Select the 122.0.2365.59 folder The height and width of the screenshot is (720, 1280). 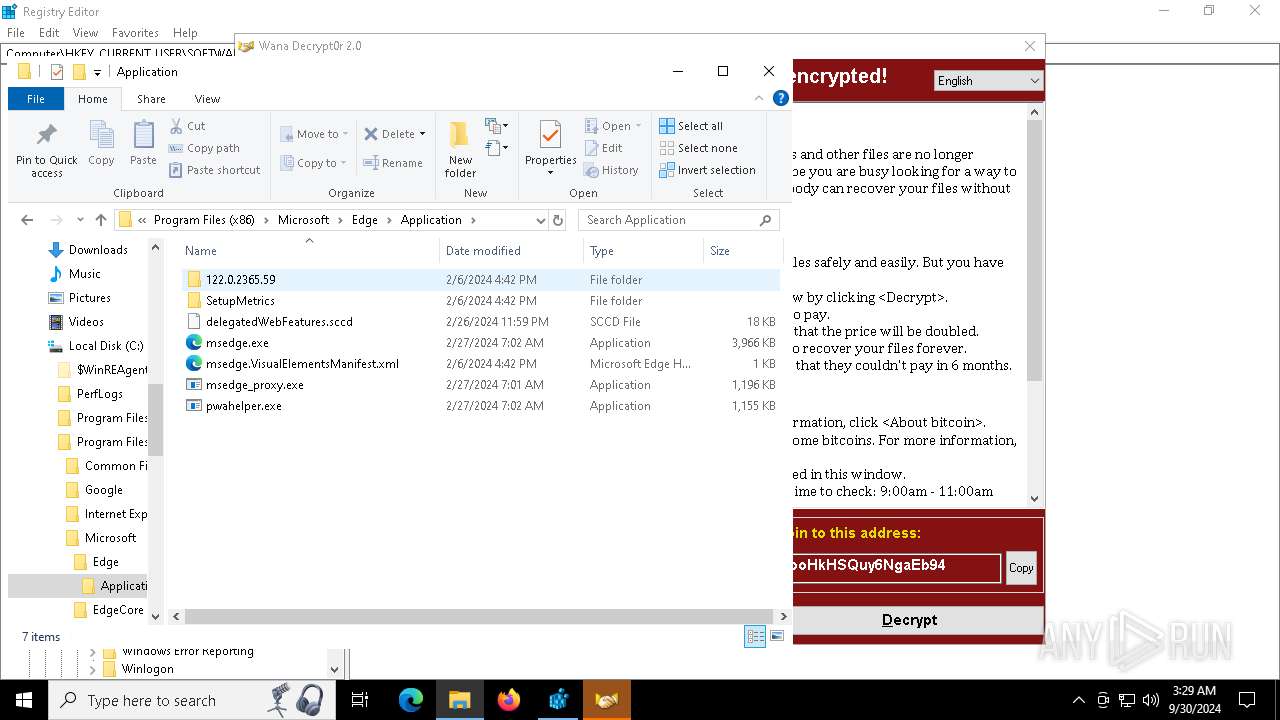(x=240, y=280)
